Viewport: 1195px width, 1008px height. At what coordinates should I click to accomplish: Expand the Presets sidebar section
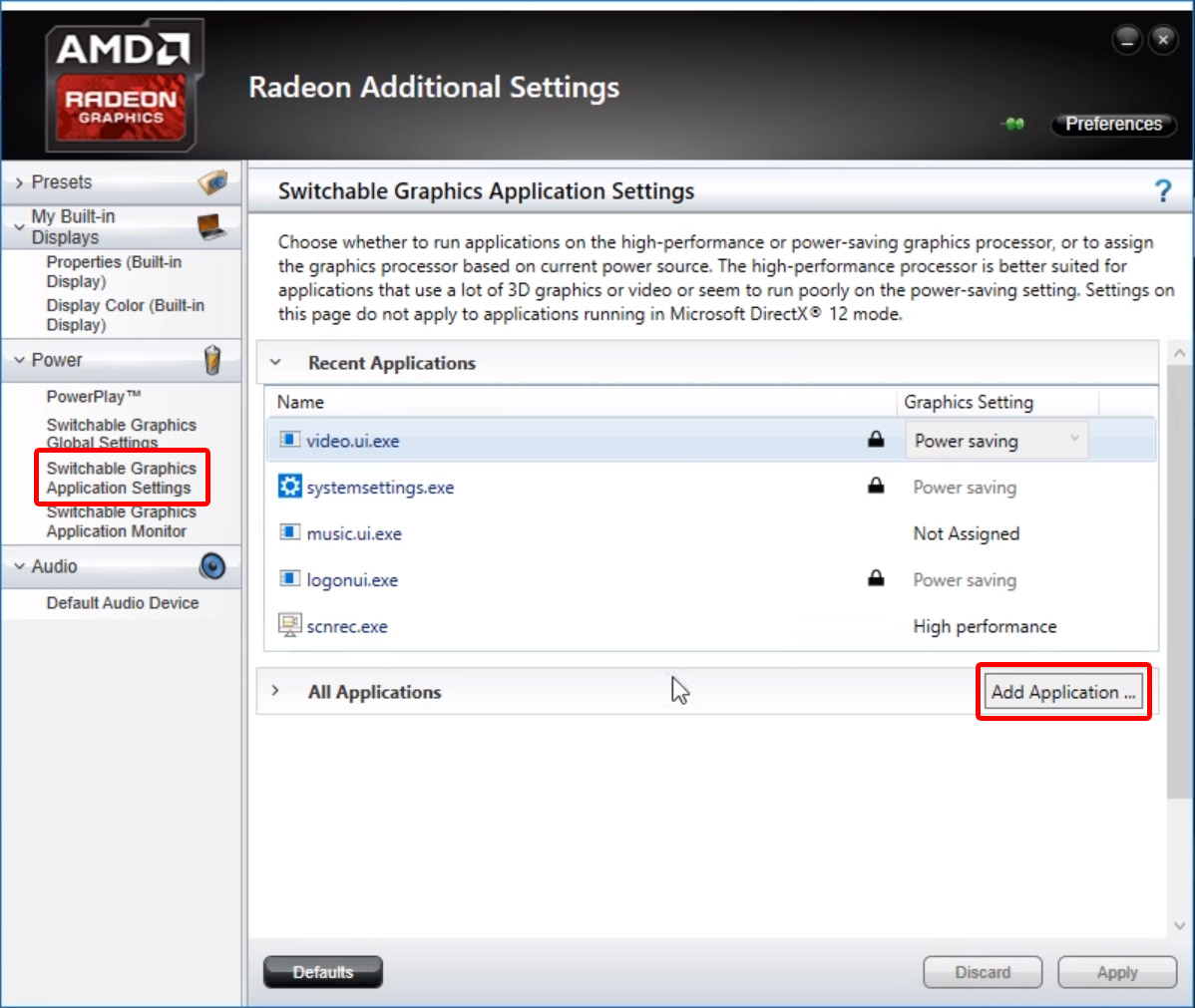tap(19, 182)
